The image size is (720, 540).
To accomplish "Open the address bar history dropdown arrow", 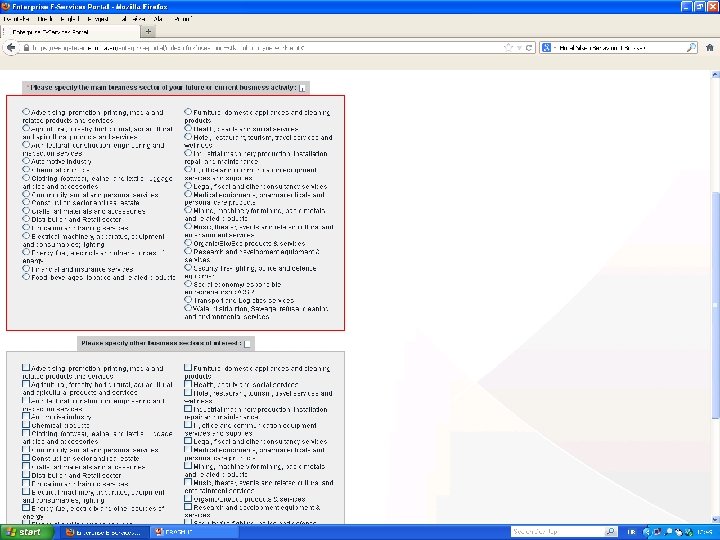I will (519, 48).
